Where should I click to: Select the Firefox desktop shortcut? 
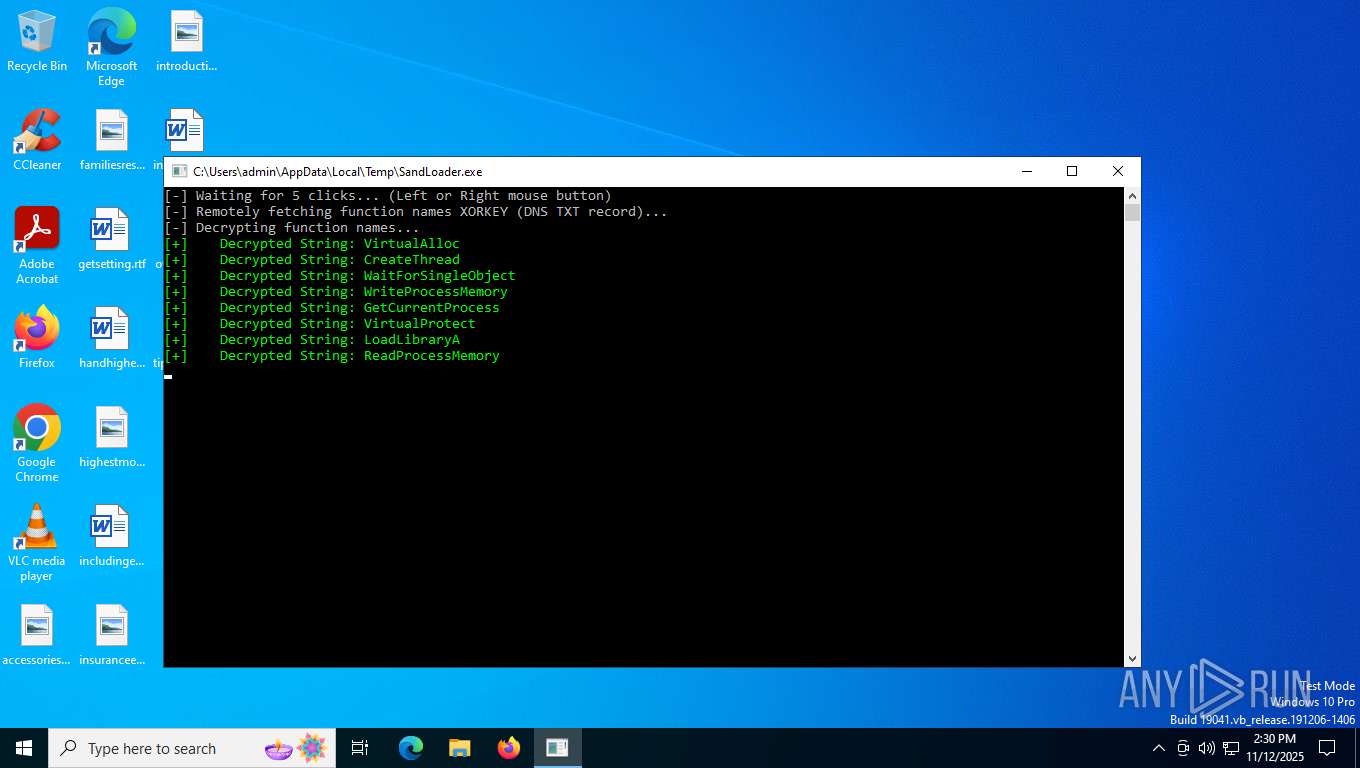[x=37, y=338]
